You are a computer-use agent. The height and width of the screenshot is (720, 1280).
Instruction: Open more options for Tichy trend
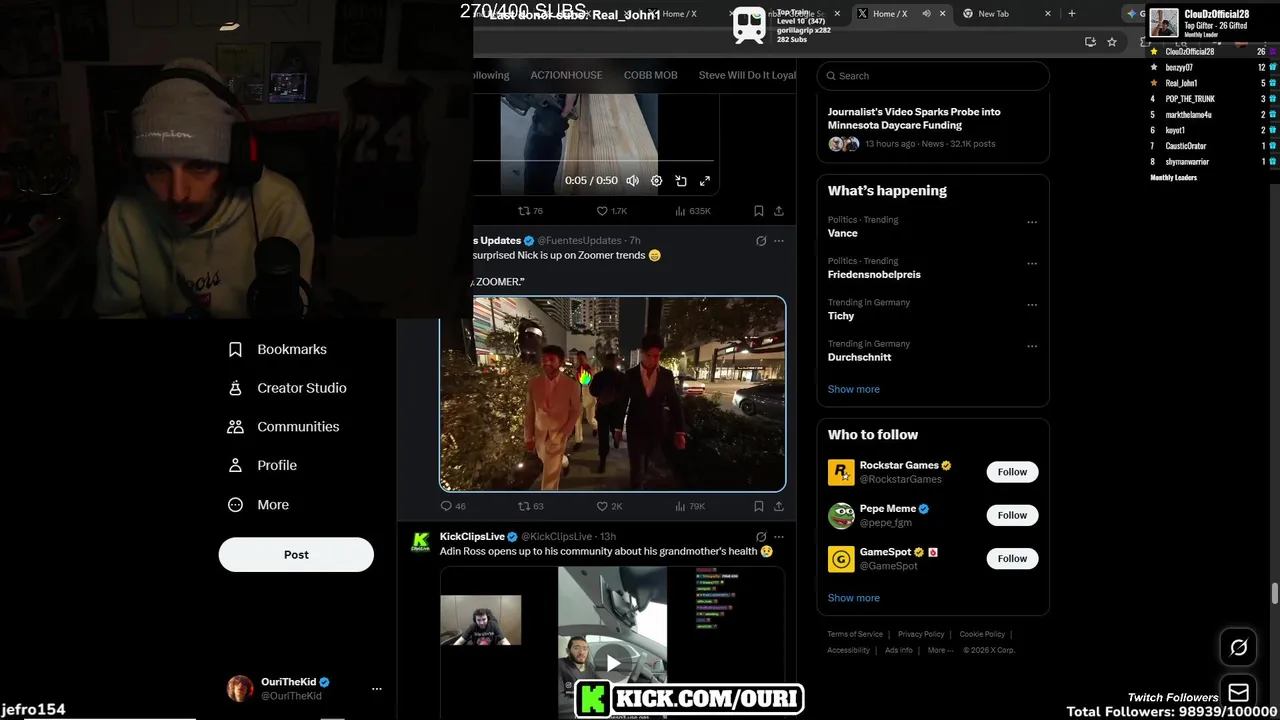[1032, 305]
